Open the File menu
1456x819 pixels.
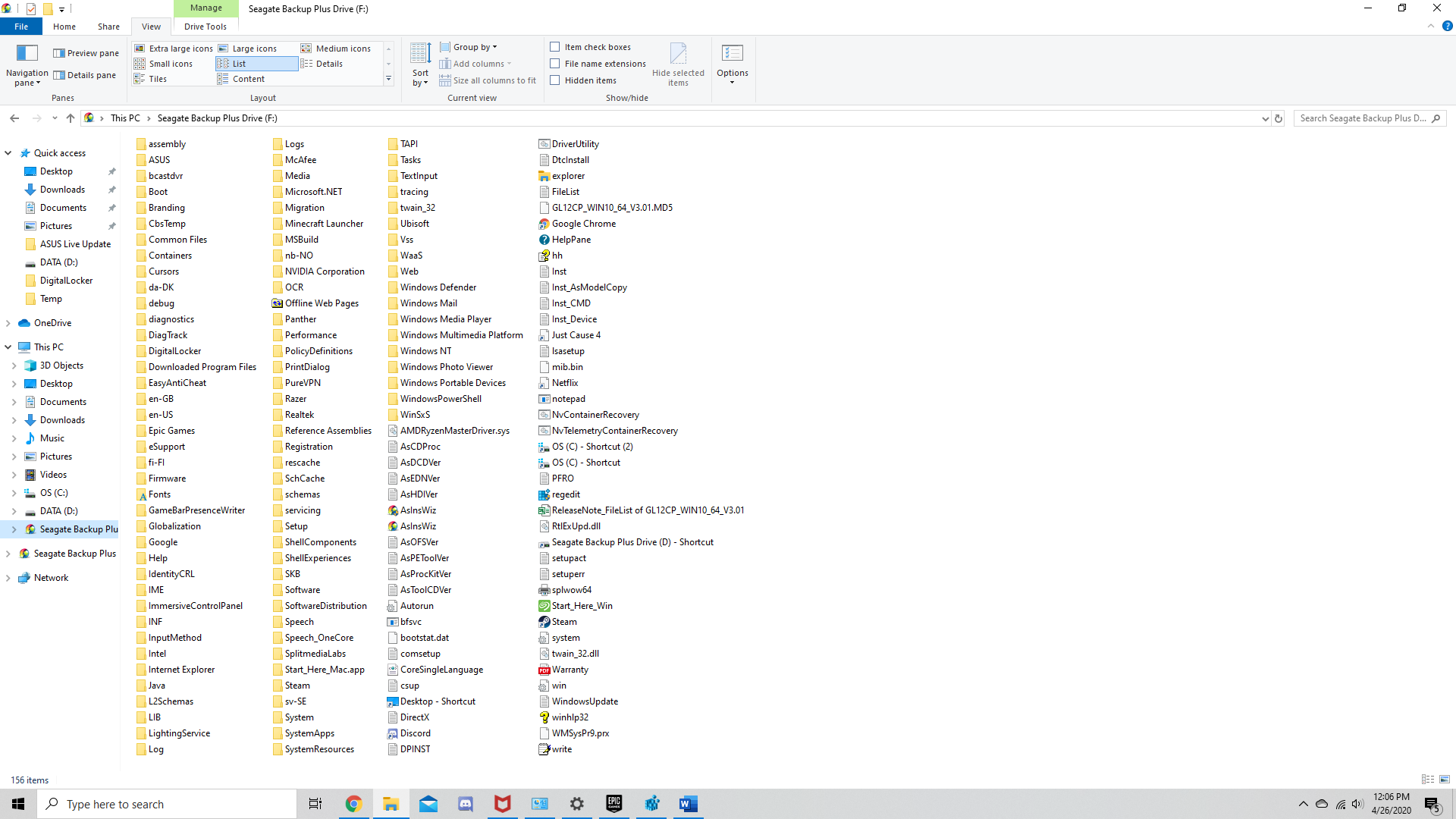[21, 27]
